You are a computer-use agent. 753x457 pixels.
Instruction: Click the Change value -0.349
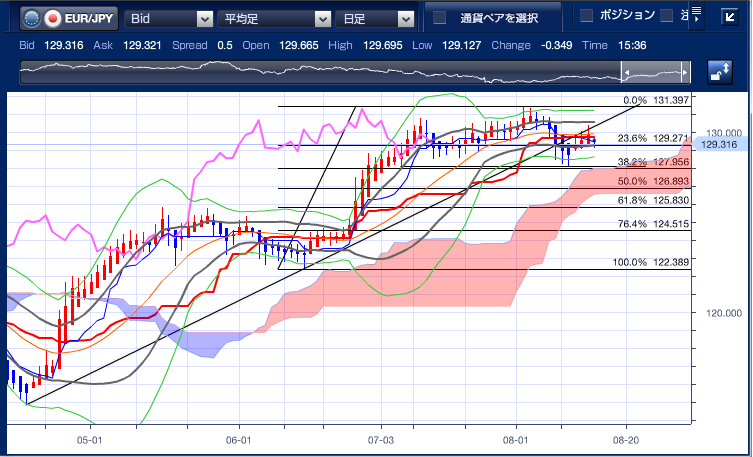click(x=556, y=46)
